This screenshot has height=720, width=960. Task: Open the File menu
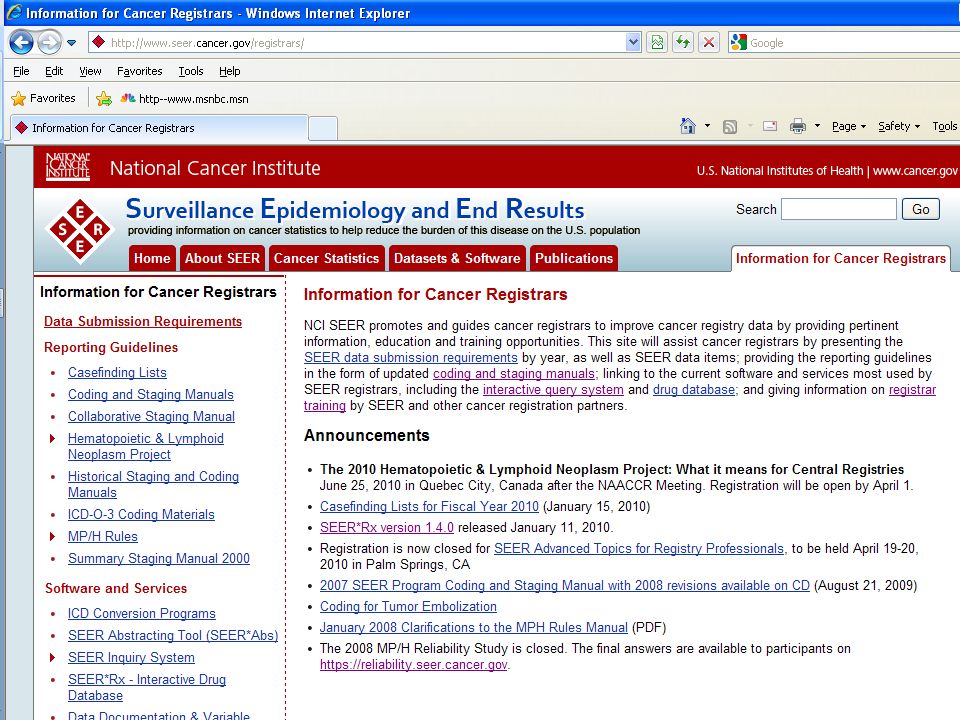21,71
